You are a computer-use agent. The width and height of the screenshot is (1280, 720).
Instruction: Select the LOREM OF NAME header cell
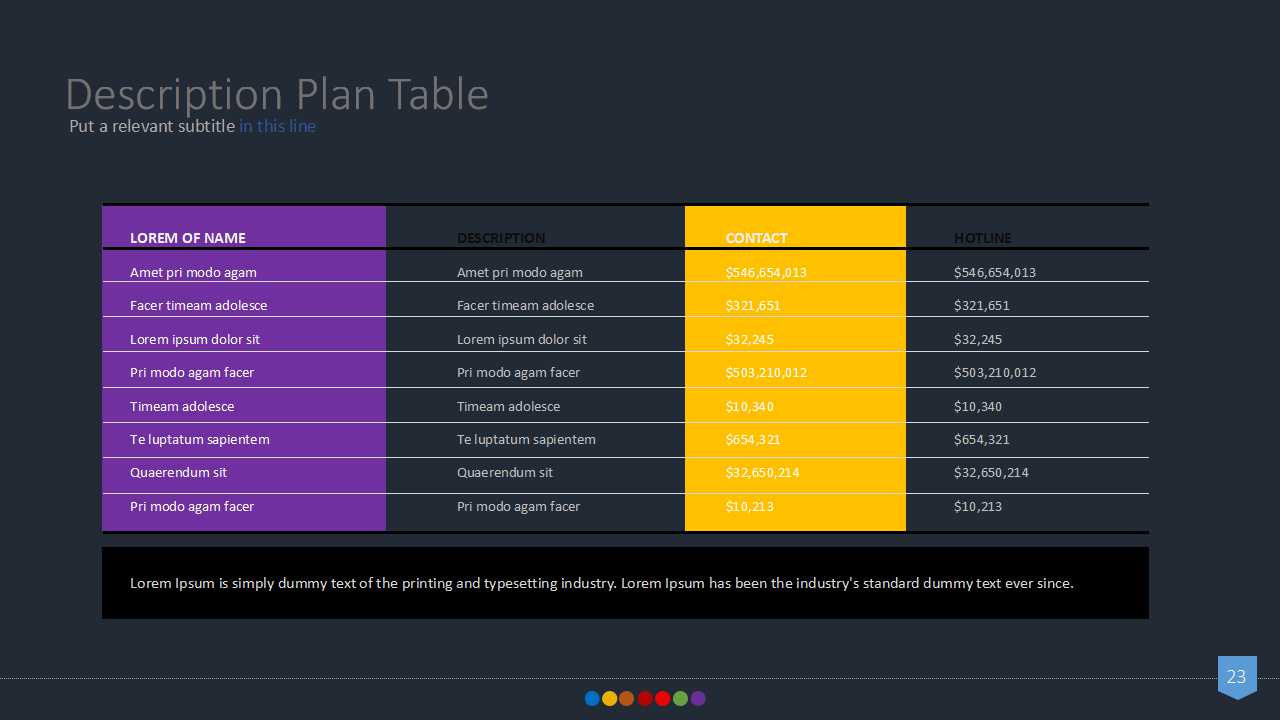coord(188,238)
